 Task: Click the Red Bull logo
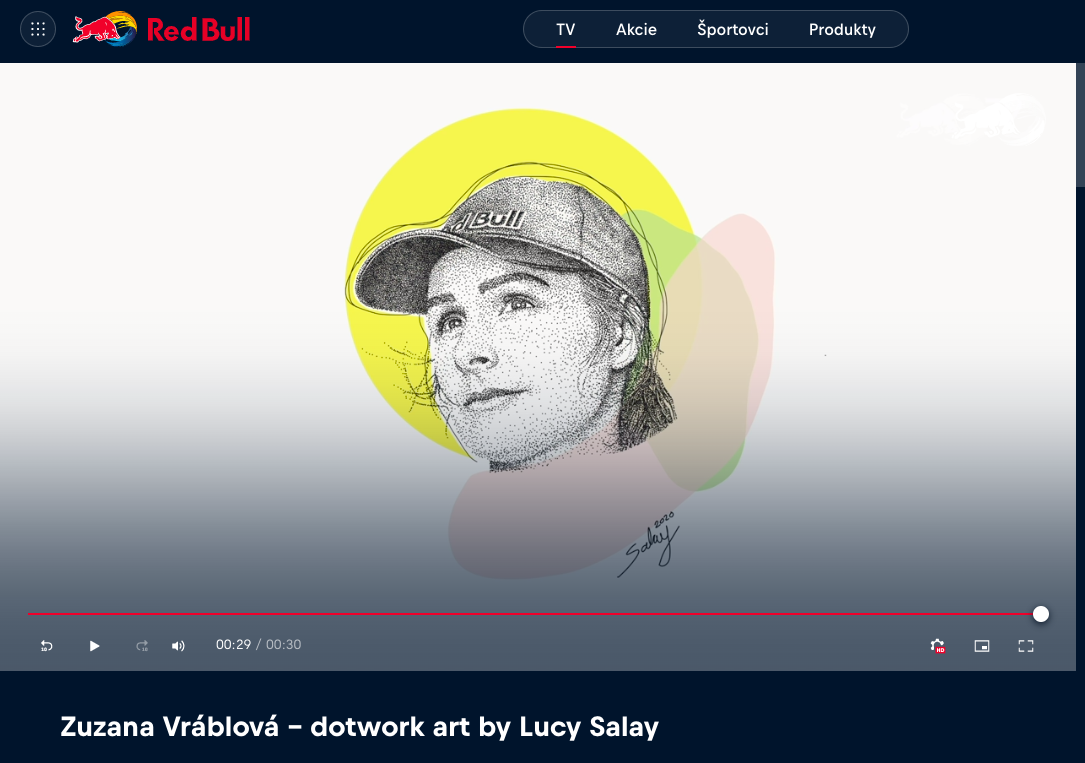[162, 29]
